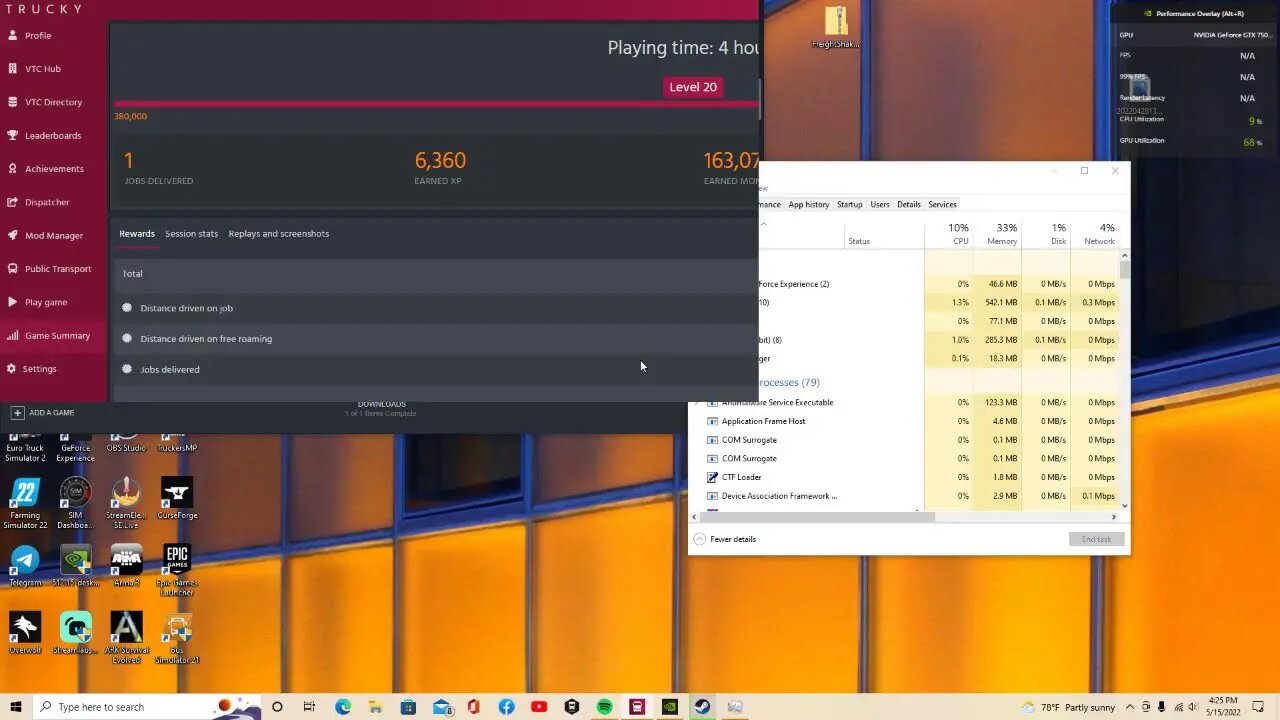Sort Task Manager by Status column
This screenshot has width=1280, height=720.
[883, 234]
